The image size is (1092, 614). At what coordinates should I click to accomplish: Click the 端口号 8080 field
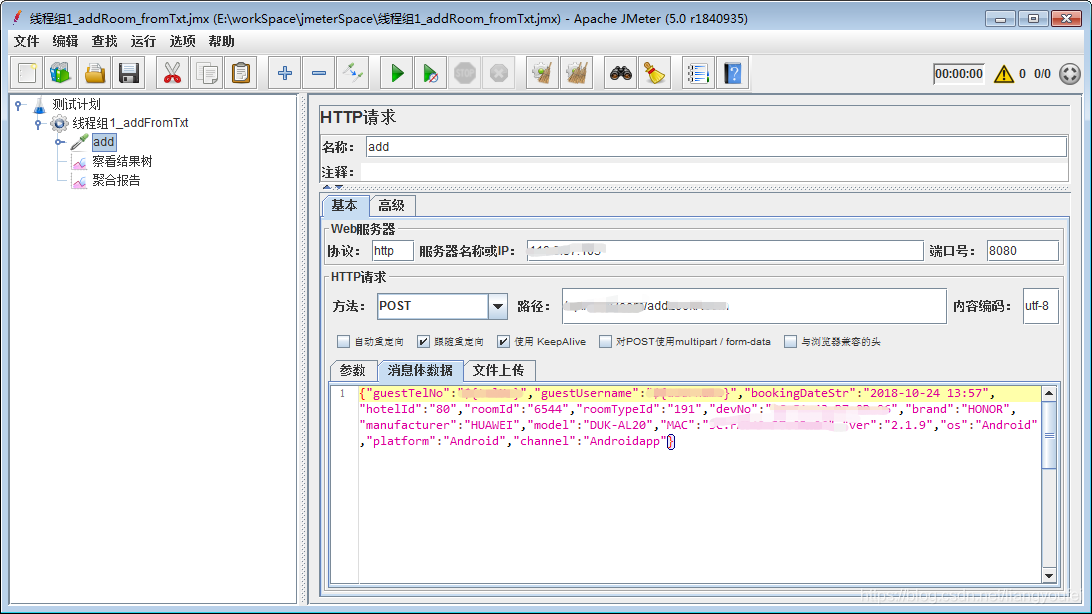click(x=1022, y=251)
